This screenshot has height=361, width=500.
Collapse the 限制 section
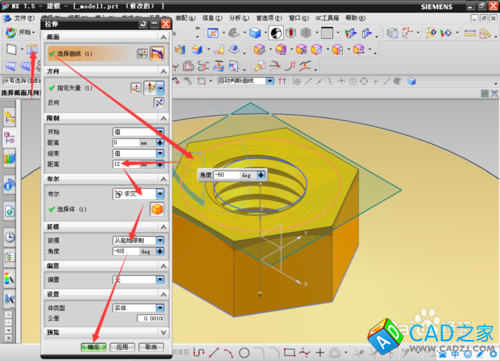(x=163, y=118)
